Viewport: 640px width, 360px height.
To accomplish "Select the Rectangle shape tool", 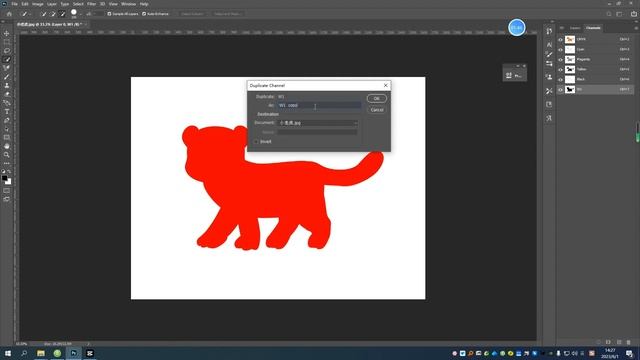I will coord(7,138).
